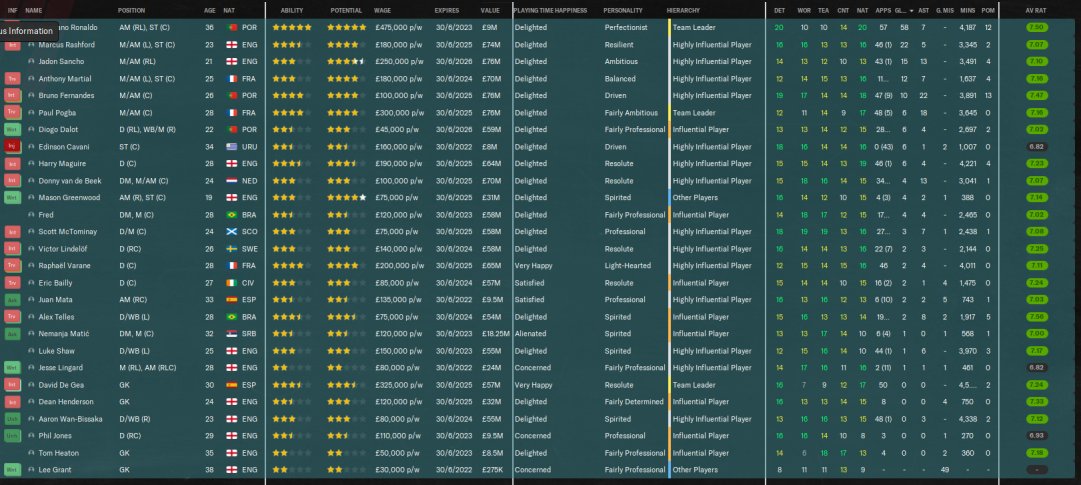Click the Ivory Coast flag for Eric Bailly

click(232, 283)
